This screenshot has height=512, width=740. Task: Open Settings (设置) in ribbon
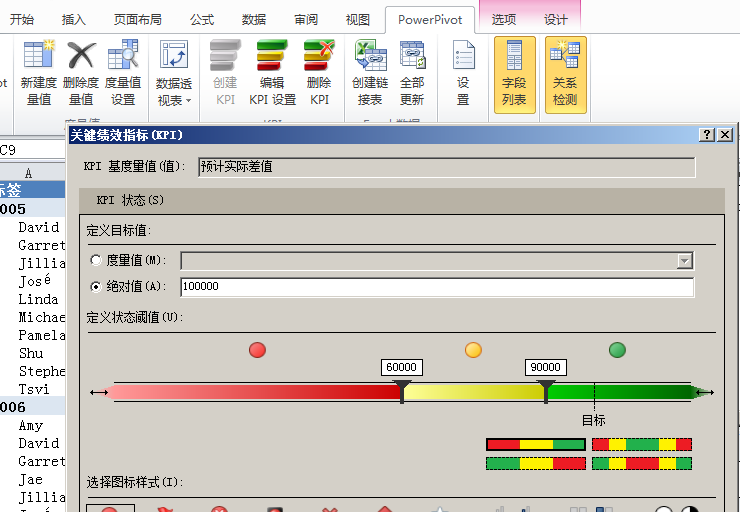point(463,73)
